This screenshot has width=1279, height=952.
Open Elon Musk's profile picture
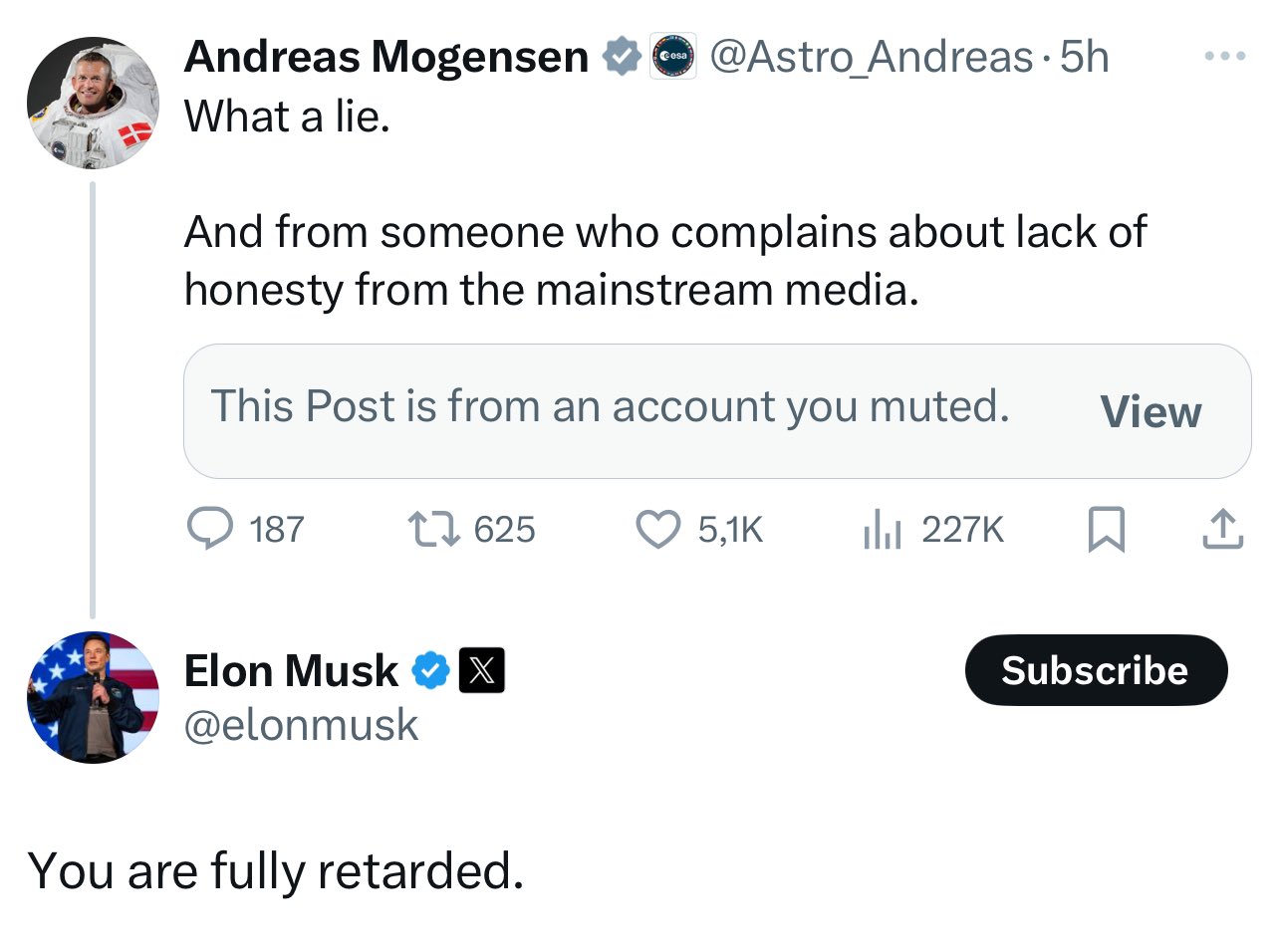pyautogui.click(x=93, y=697)
